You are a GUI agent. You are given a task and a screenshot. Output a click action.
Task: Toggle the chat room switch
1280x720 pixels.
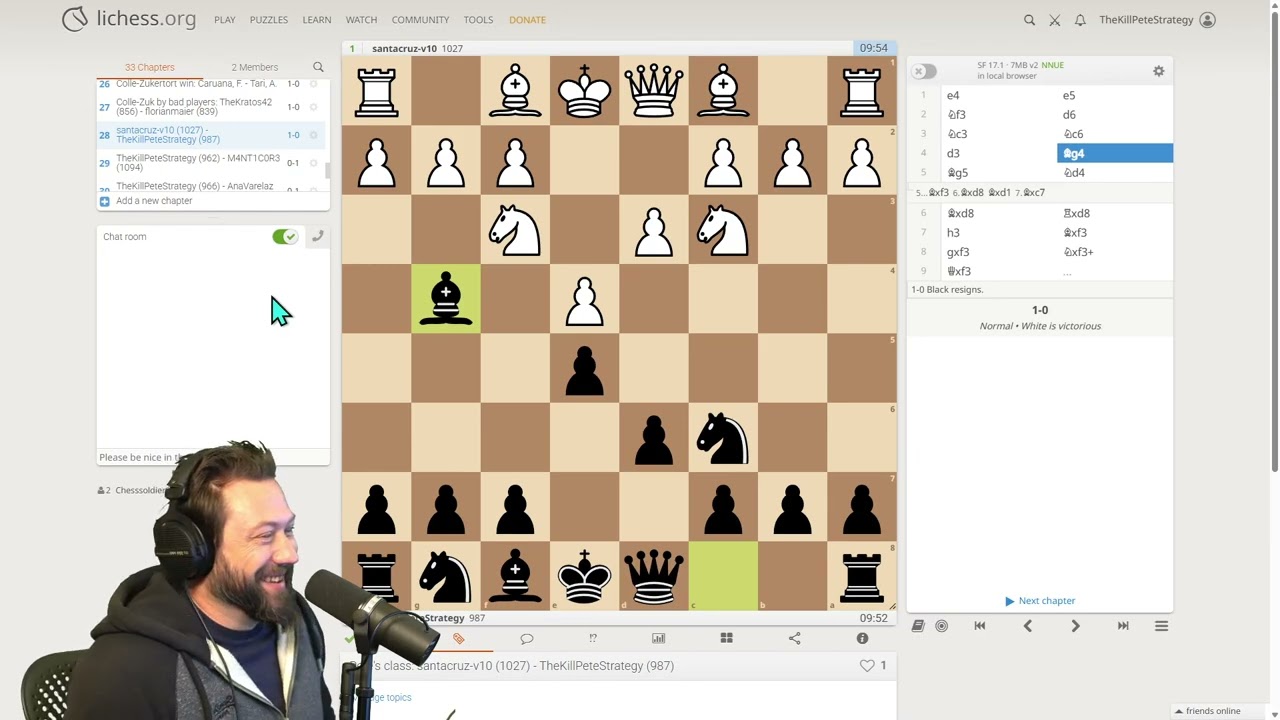[x=285, y=237]
